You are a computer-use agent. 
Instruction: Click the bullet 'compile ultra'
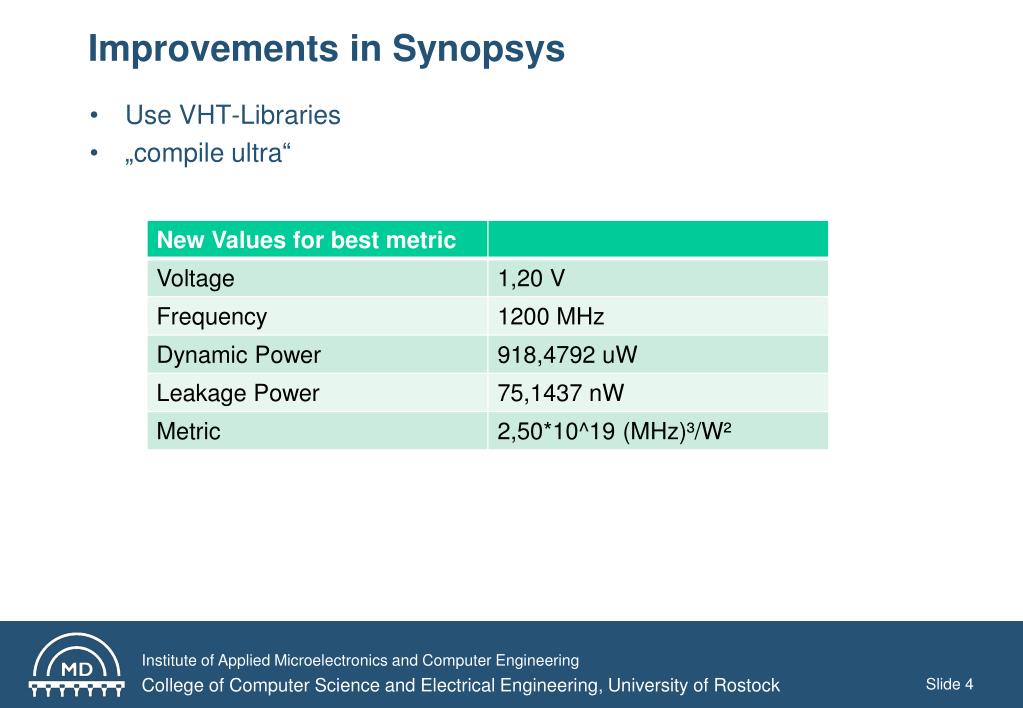(207, 153)
